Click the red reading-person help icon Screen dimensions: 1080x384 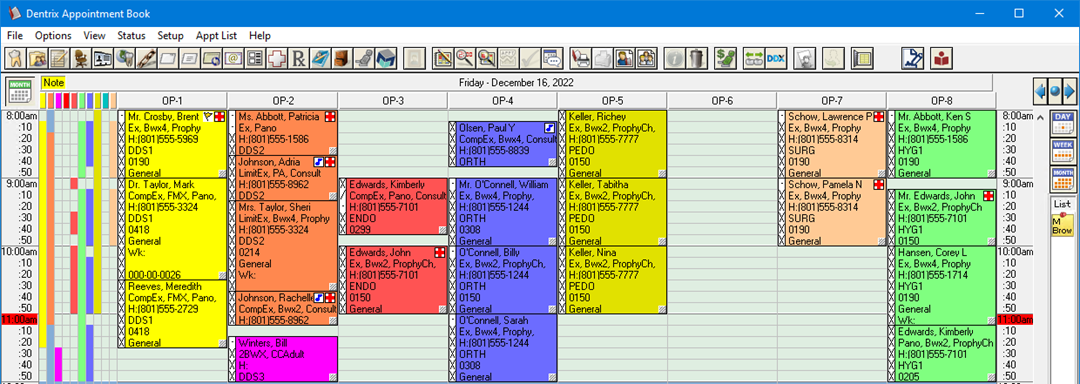point(942,58)
